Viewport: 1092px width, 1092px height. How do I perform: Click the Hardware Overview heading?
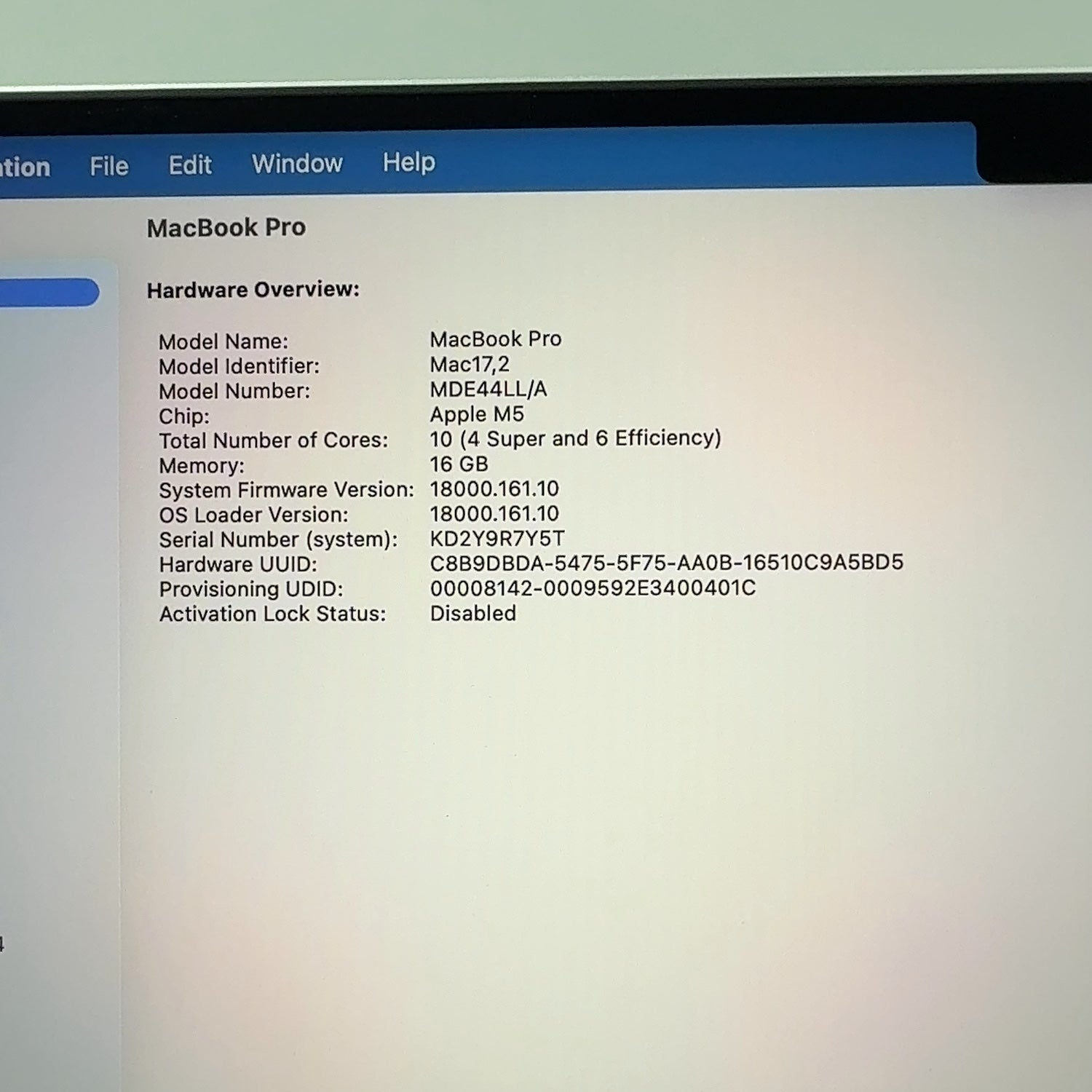tap(253, 290)
